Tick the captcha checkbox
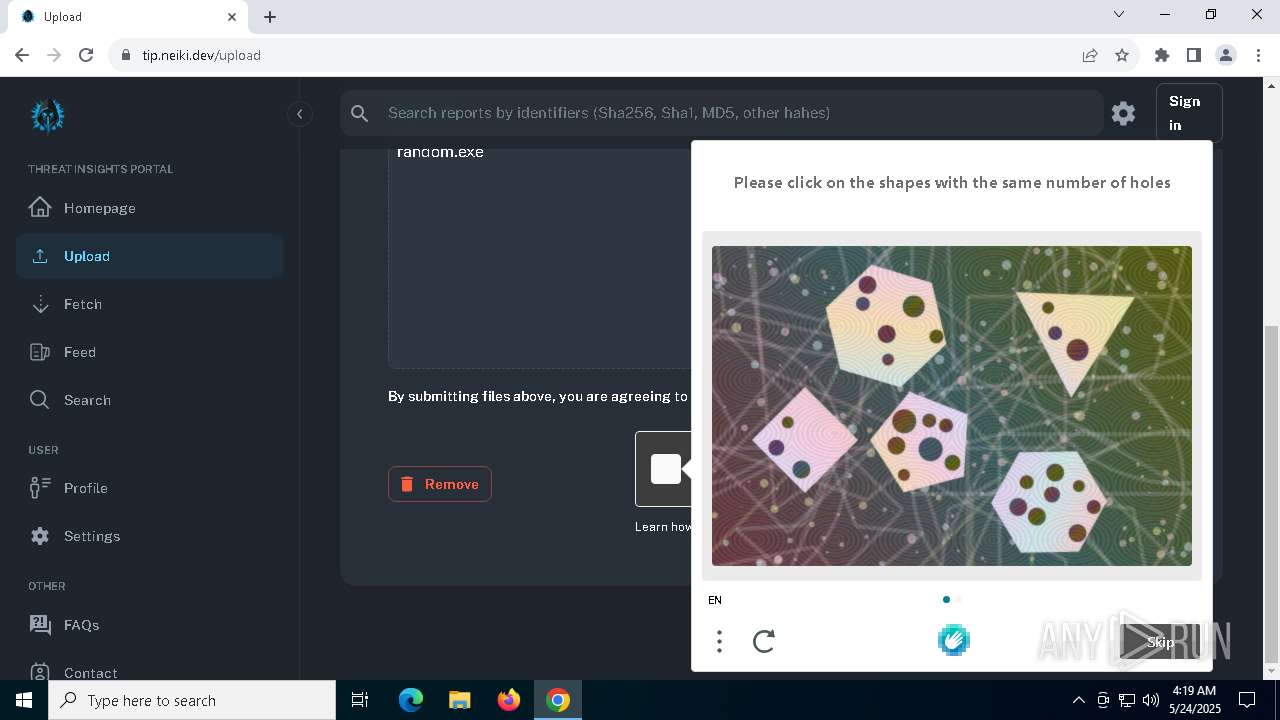The image size is (1280, 720). click(x=665, y=469)
